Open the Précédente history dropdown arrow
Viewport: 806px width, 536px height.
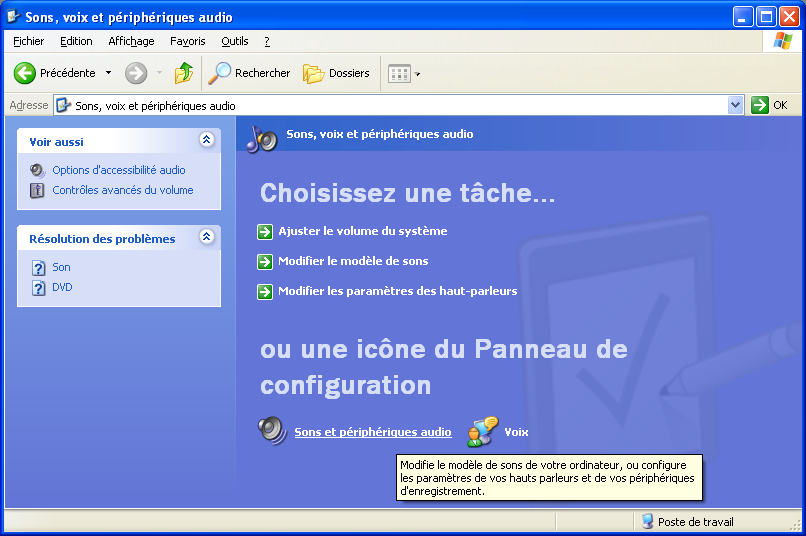108,73
